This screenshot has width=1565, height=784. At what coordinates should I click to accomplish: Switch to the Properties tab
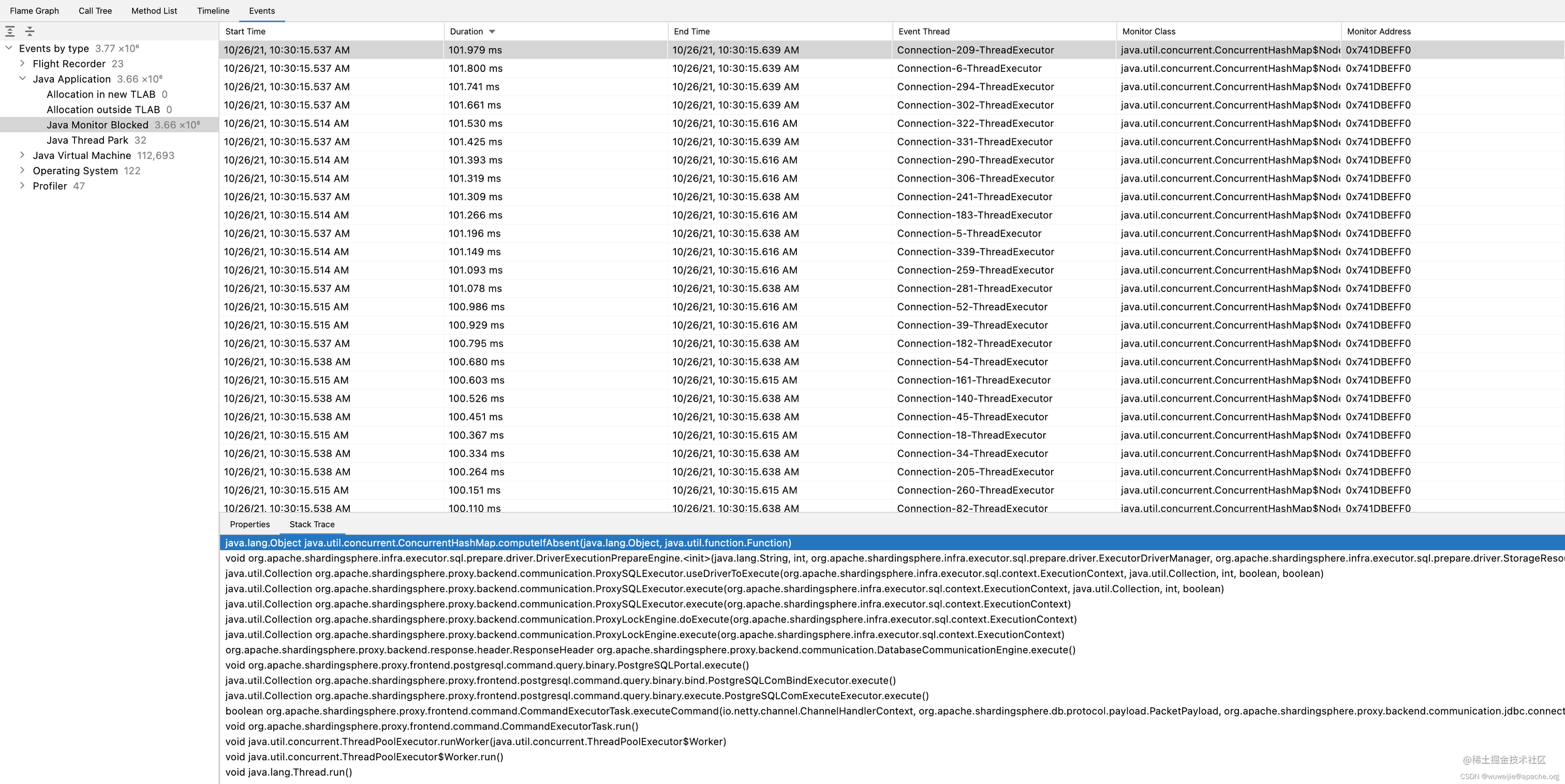point(249,524)
